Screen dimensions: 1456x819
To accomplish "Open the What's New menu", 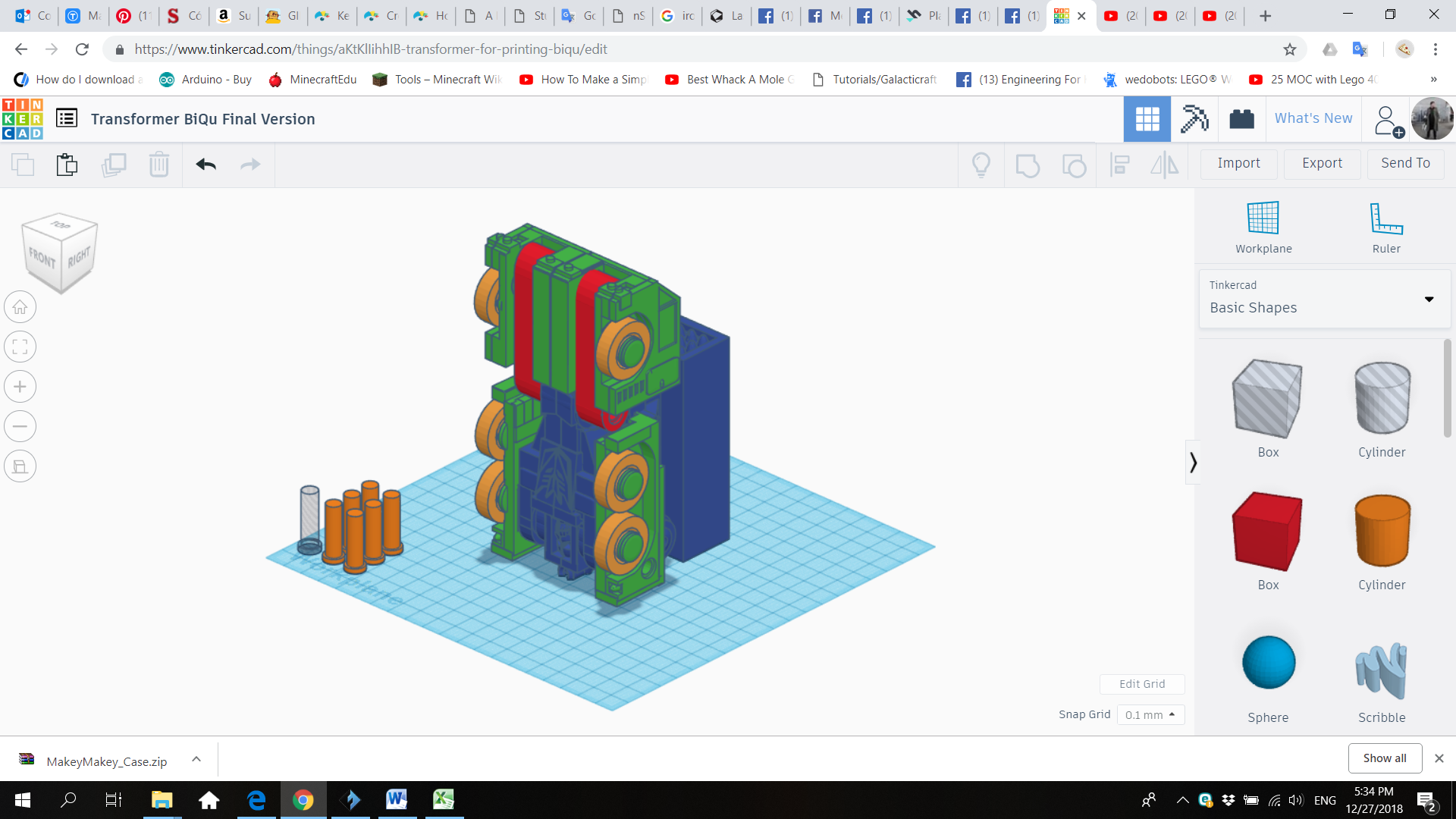I will point(1313,118).
